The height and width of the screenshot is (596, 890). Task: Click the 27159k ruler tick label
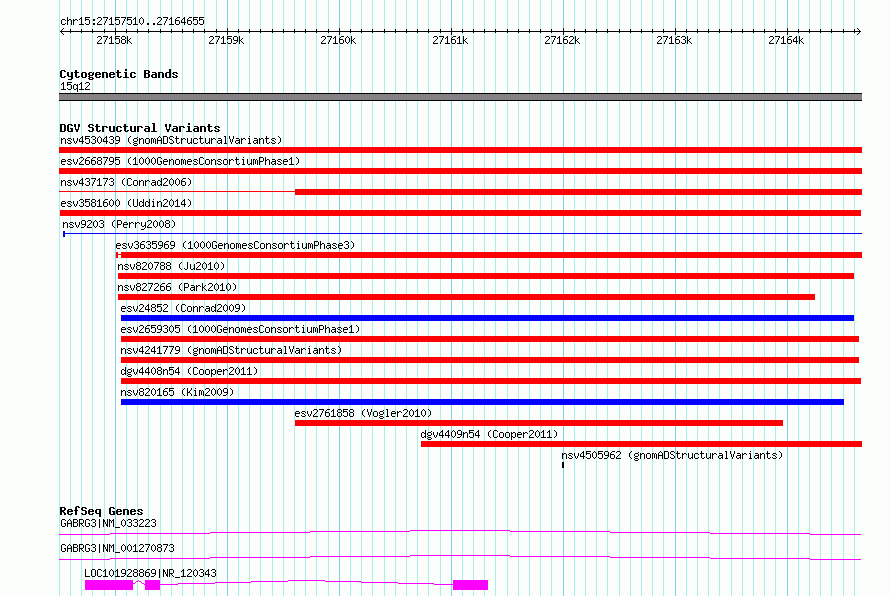226,40
